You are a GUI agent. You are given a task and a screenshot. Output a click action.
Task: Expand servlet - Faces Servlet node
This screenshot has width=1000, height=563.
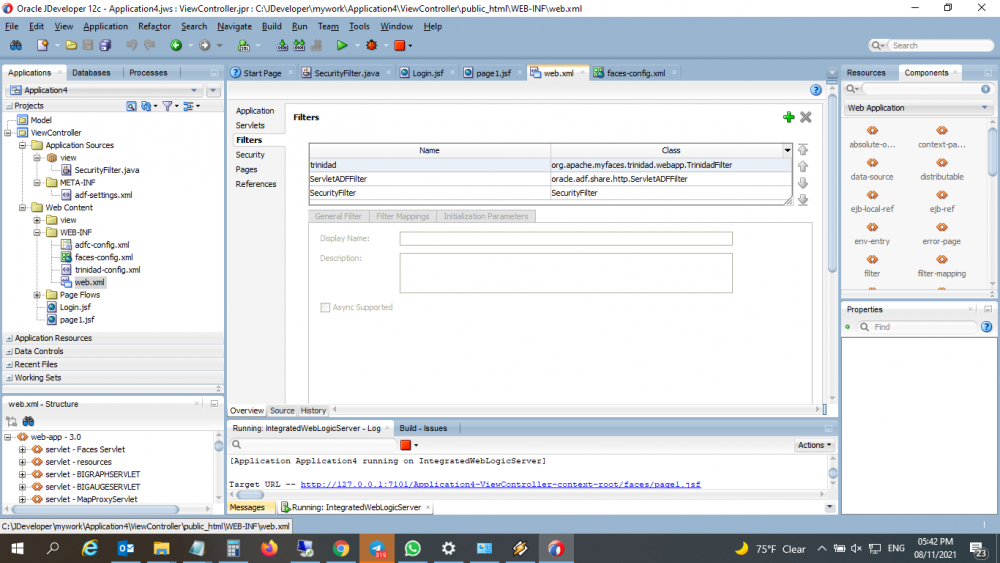click(22, 450)
